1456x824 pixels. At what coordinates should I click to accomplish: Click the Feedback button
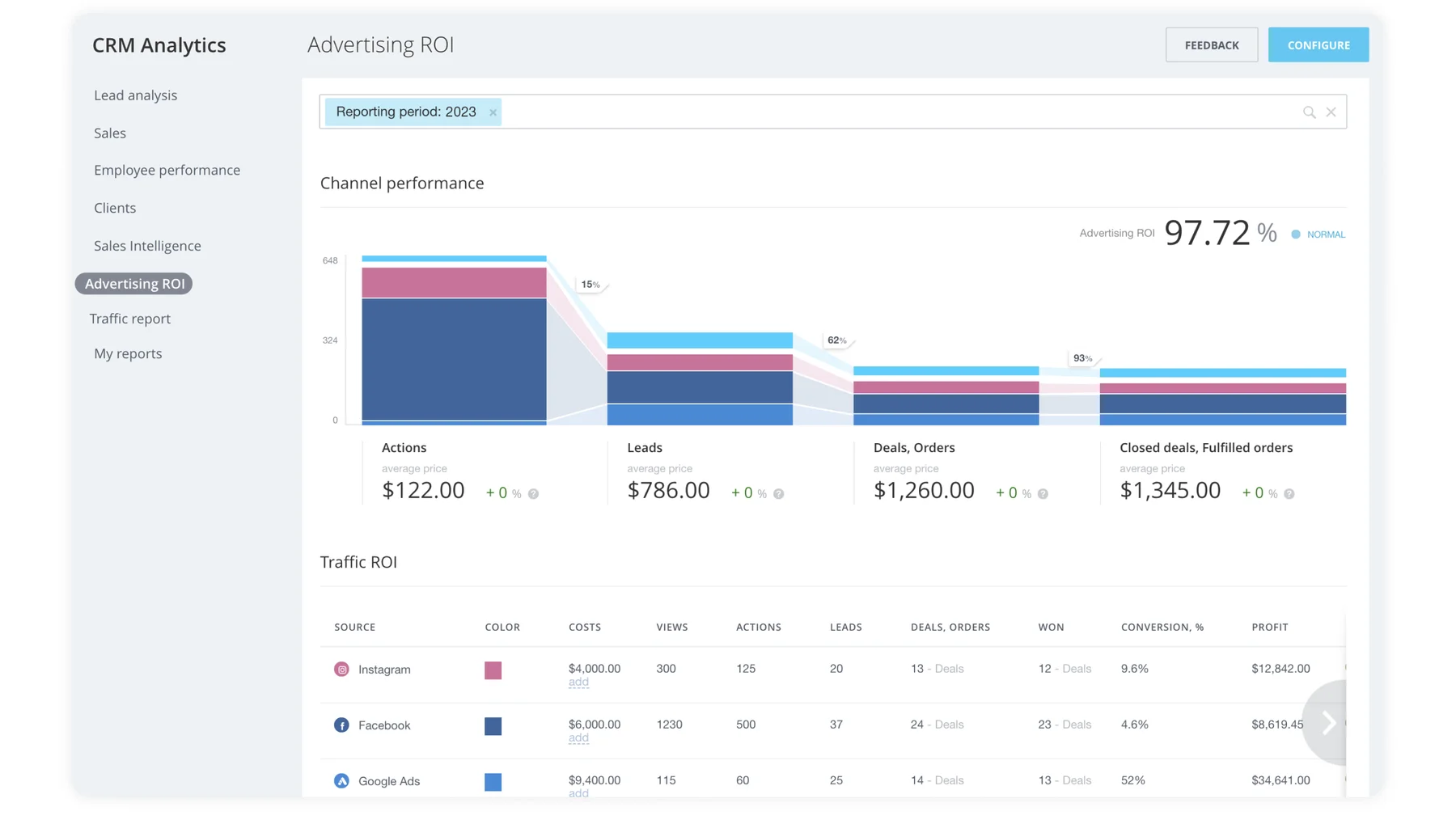point(1211,45)
